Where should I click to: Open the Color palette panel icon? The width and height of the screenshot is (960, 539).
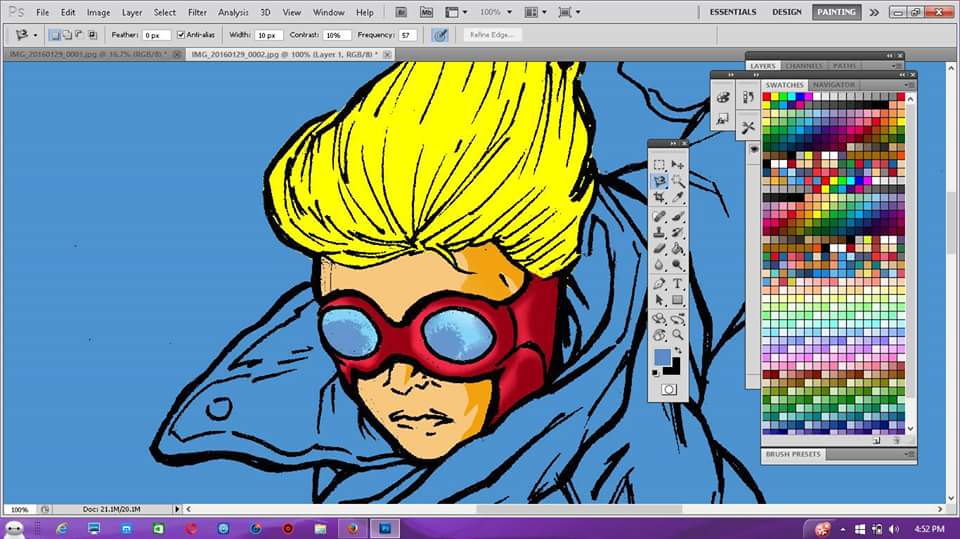pyautogui.click(x=723, y=97)
